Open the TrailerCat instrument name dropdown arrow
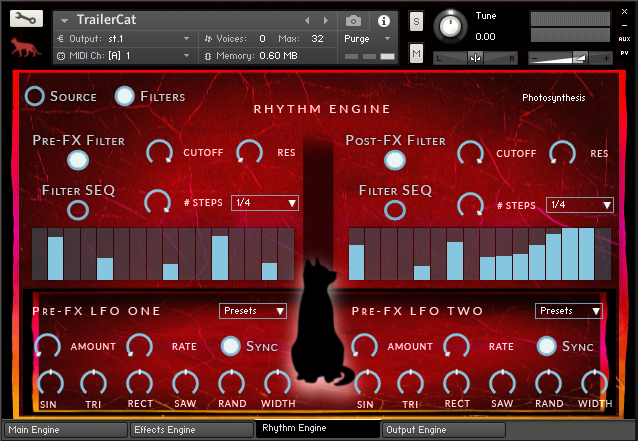 coord(64,20)
